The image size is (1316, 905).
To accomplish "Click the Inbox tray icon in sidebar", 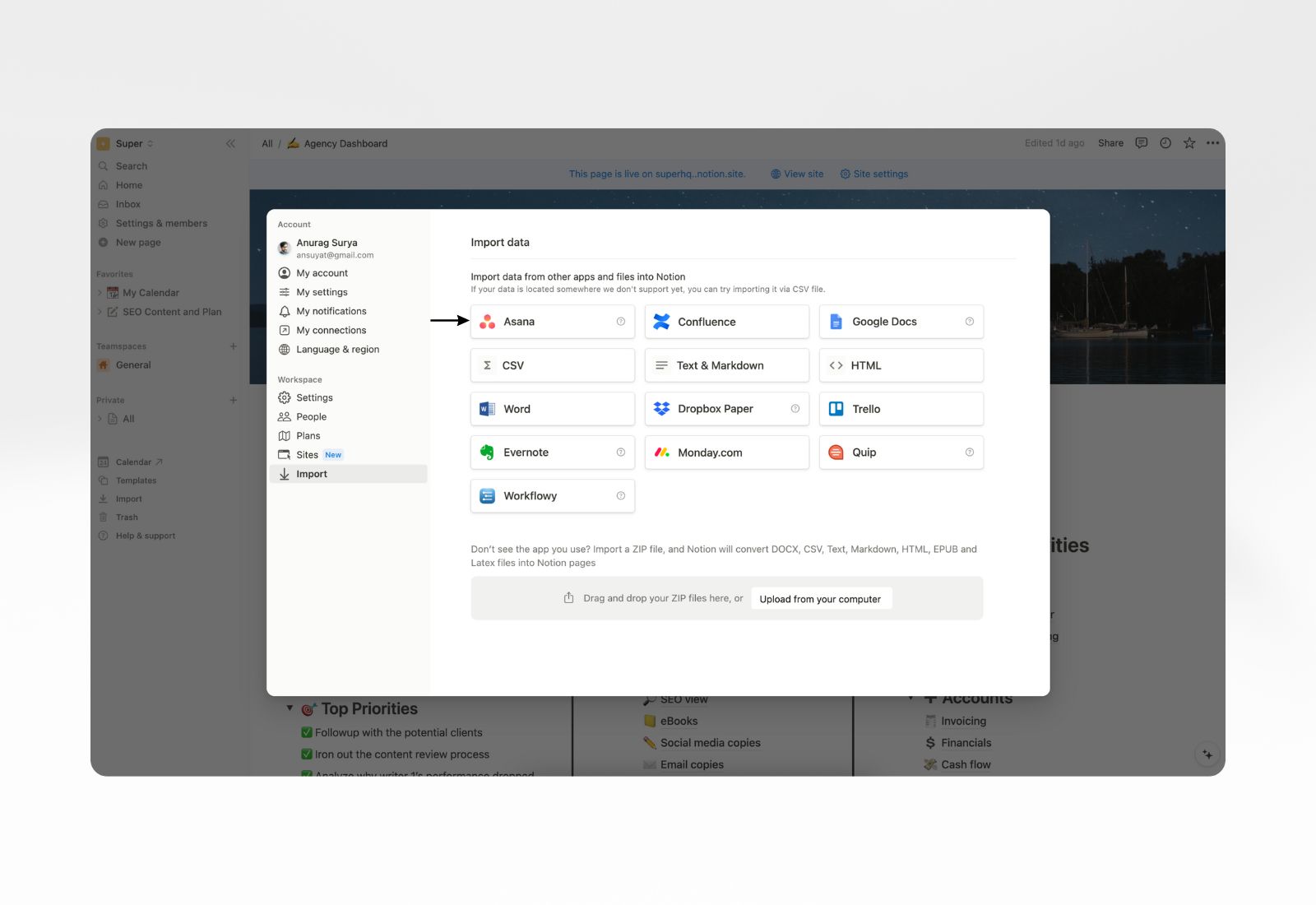I will (104, 204).
